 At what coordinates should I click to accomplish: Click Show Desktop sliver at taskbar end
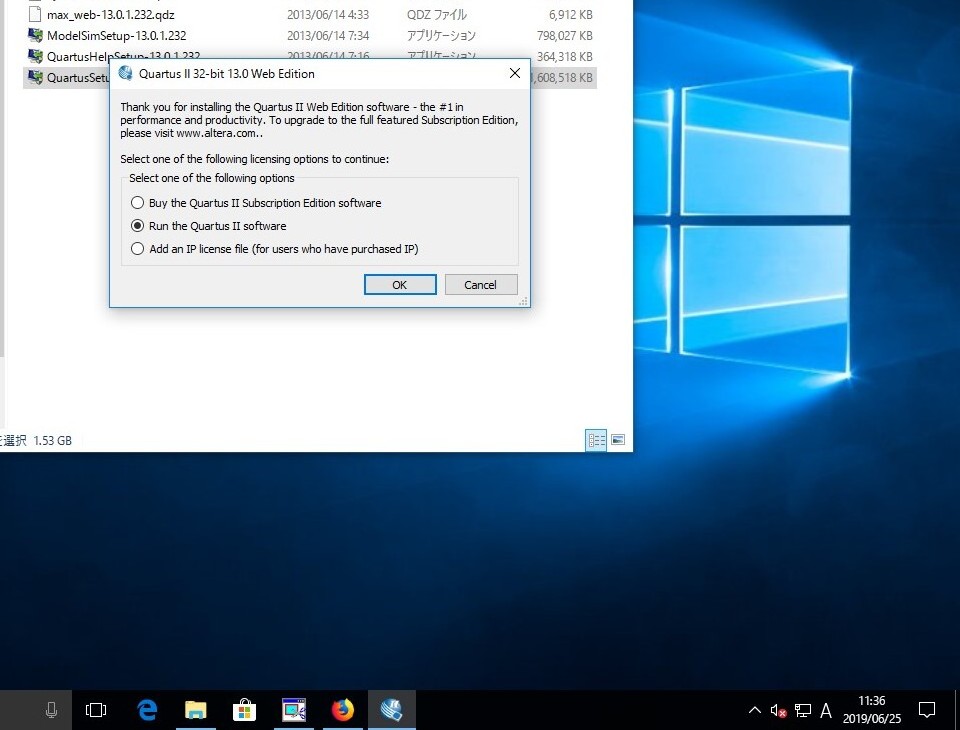coord(957,710)
